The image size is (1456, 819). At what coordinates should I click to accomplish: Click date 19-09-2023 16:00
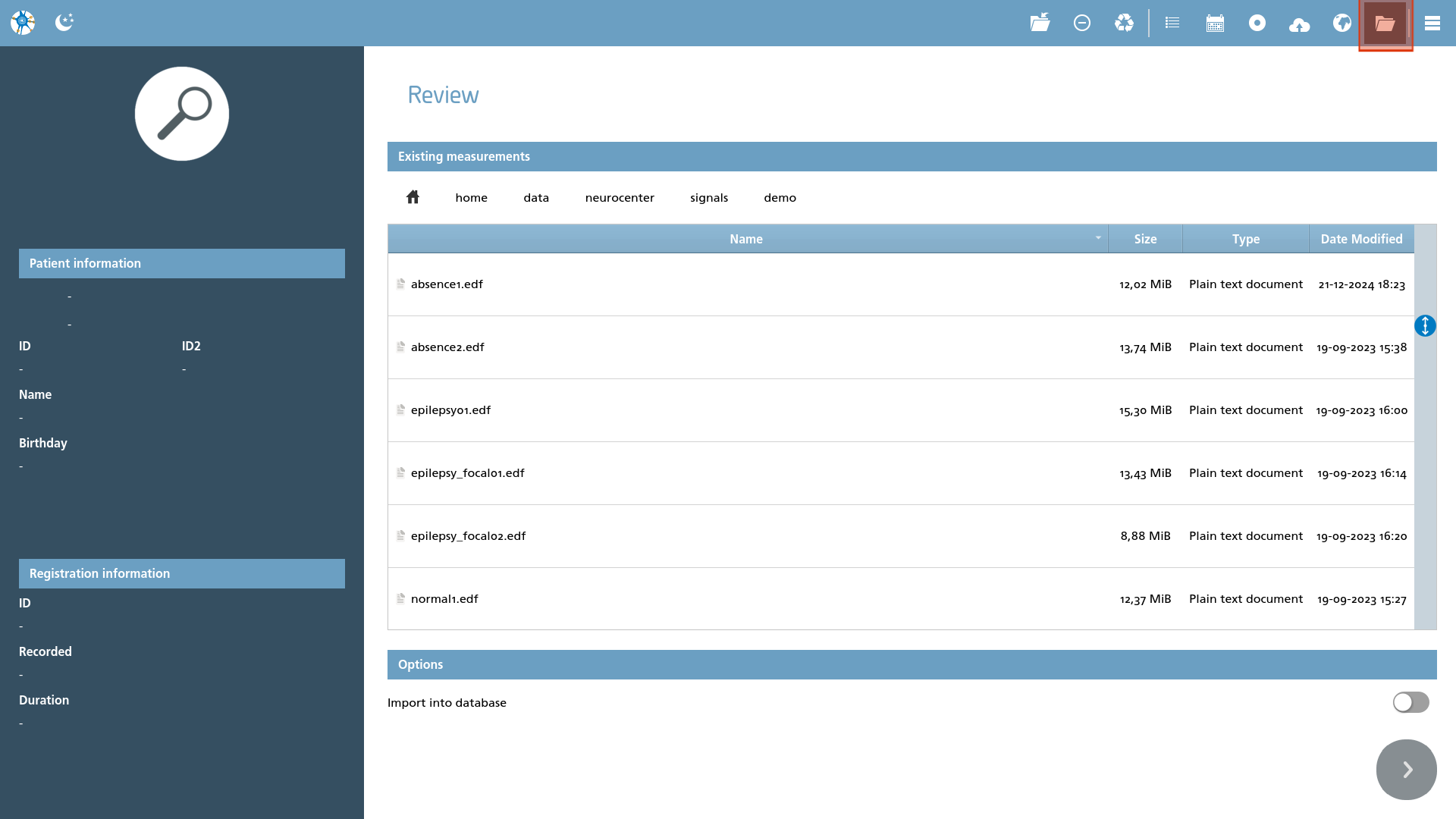1361,410
